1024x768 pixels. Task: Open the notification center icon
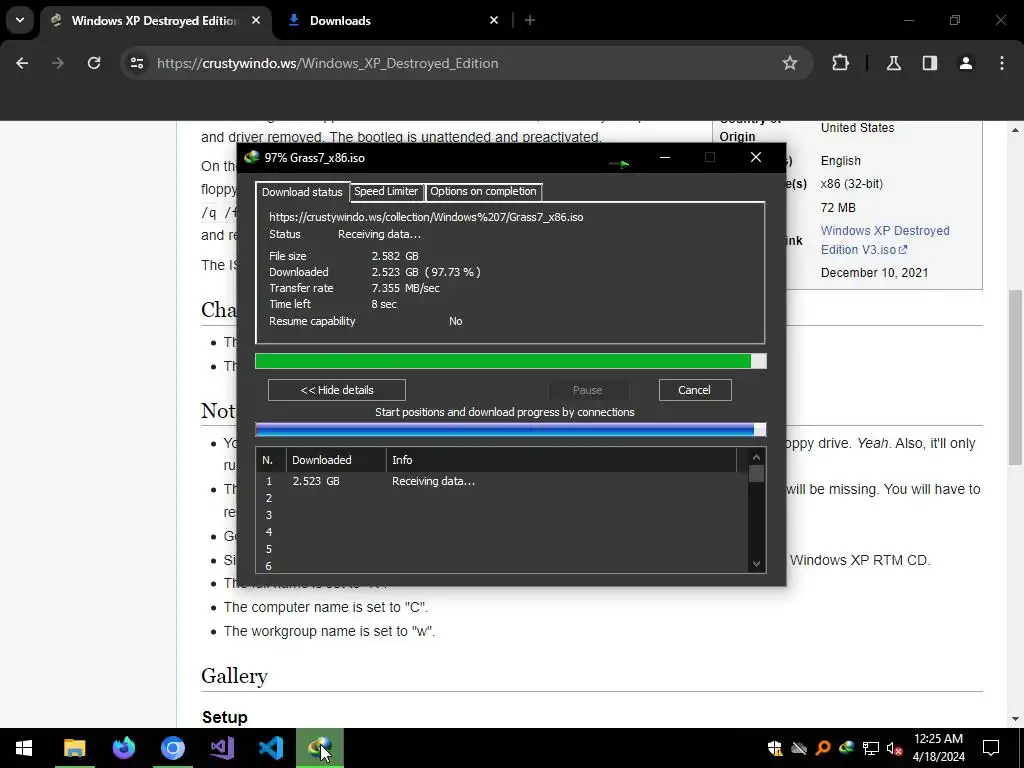tap(991, 748)
